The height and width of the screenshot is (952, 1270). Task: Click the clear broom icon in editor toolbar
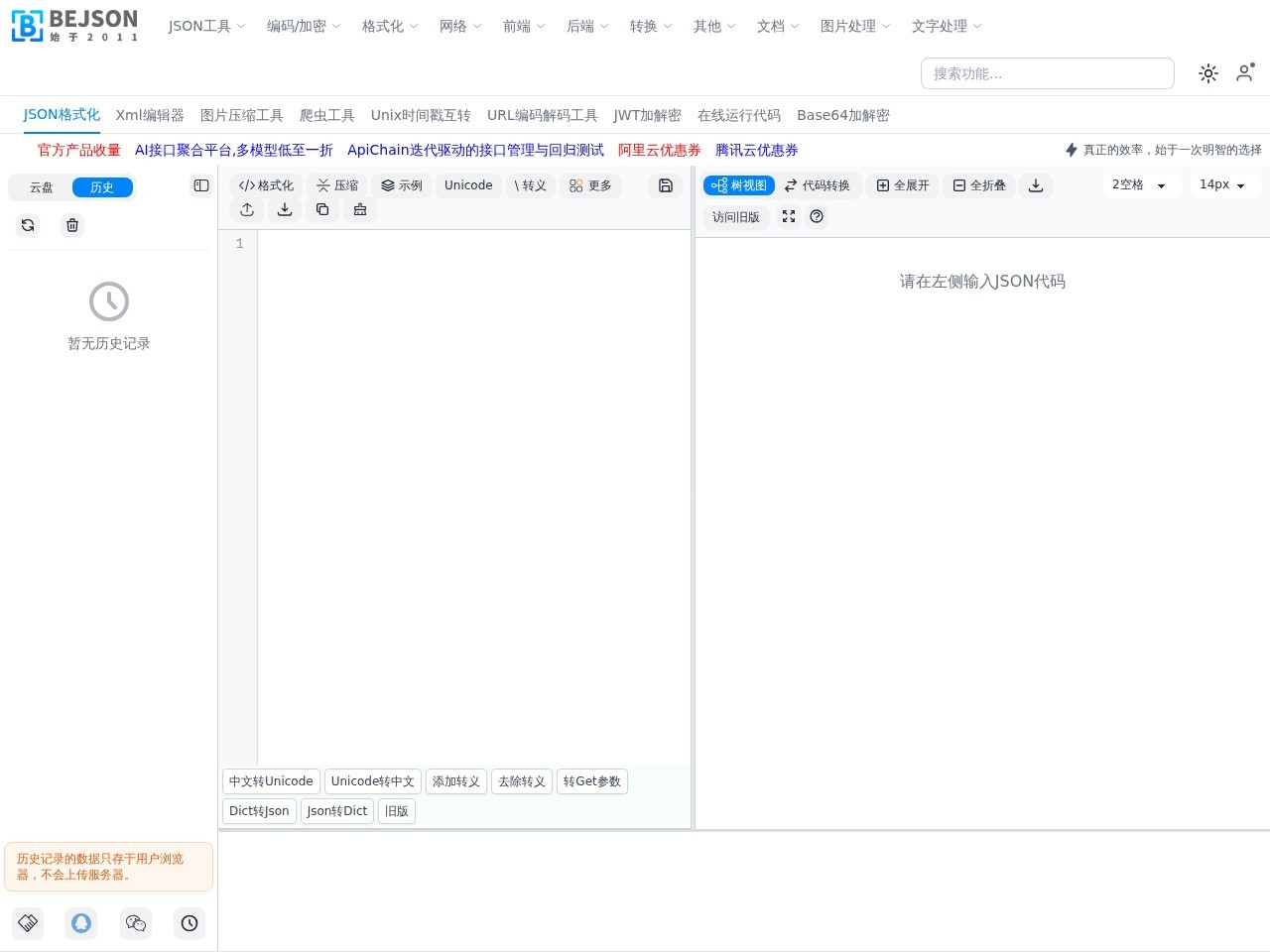[360, 209]
